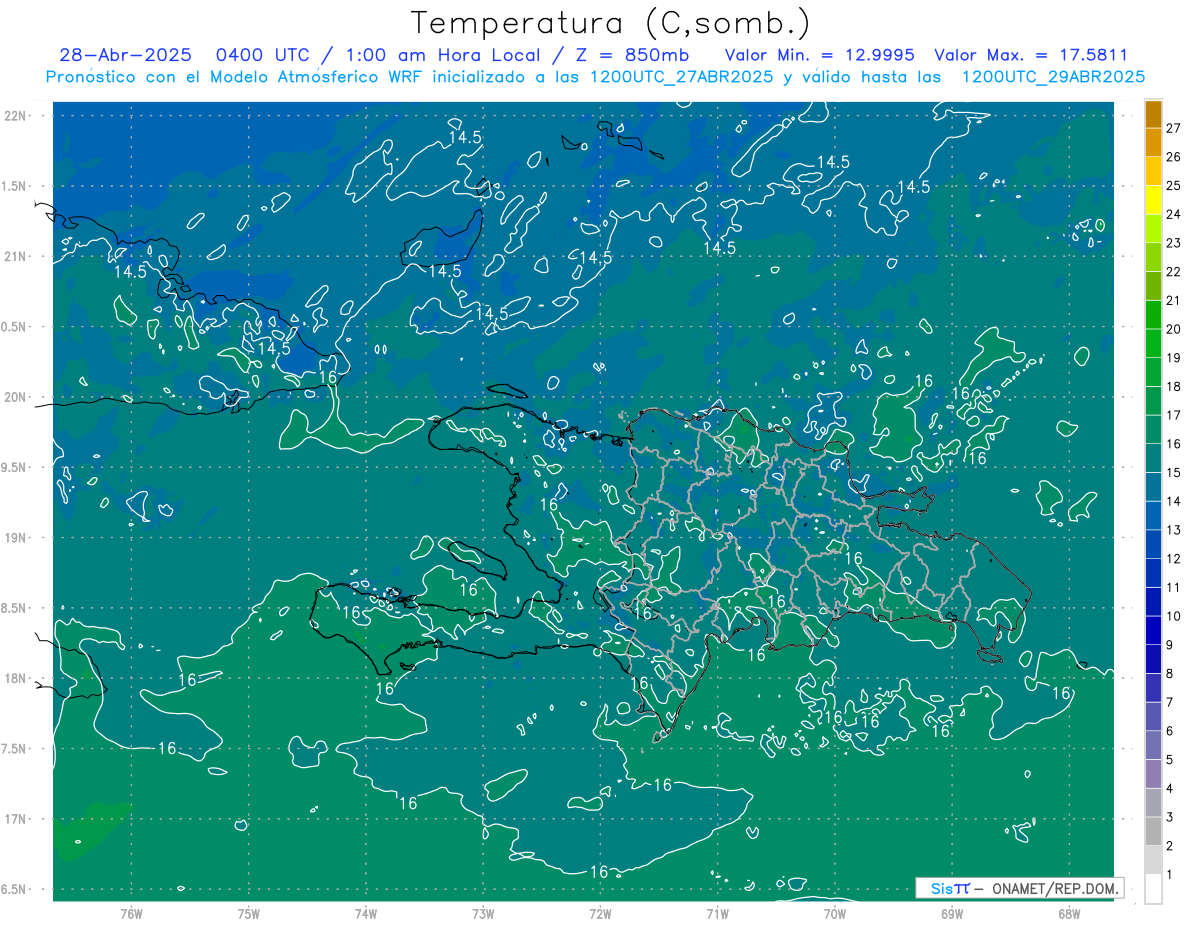Image resolution: width=1200 pixels, height=927 pixels.
Task: Click the "3" label on the color scale
Action: point(1170,817)
